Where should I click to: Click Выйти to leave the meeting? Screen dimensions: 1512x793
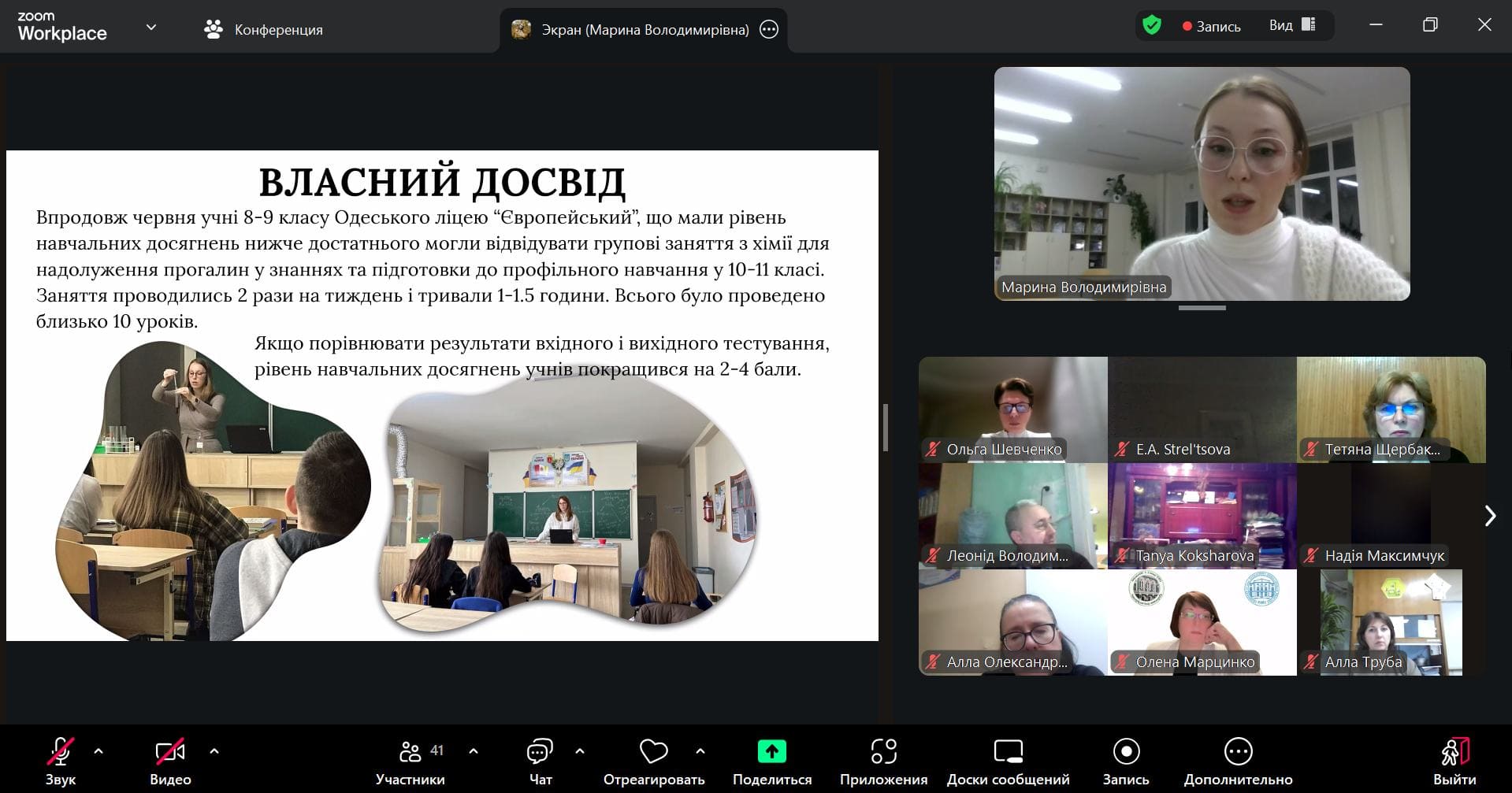[x=1454, y=761]
